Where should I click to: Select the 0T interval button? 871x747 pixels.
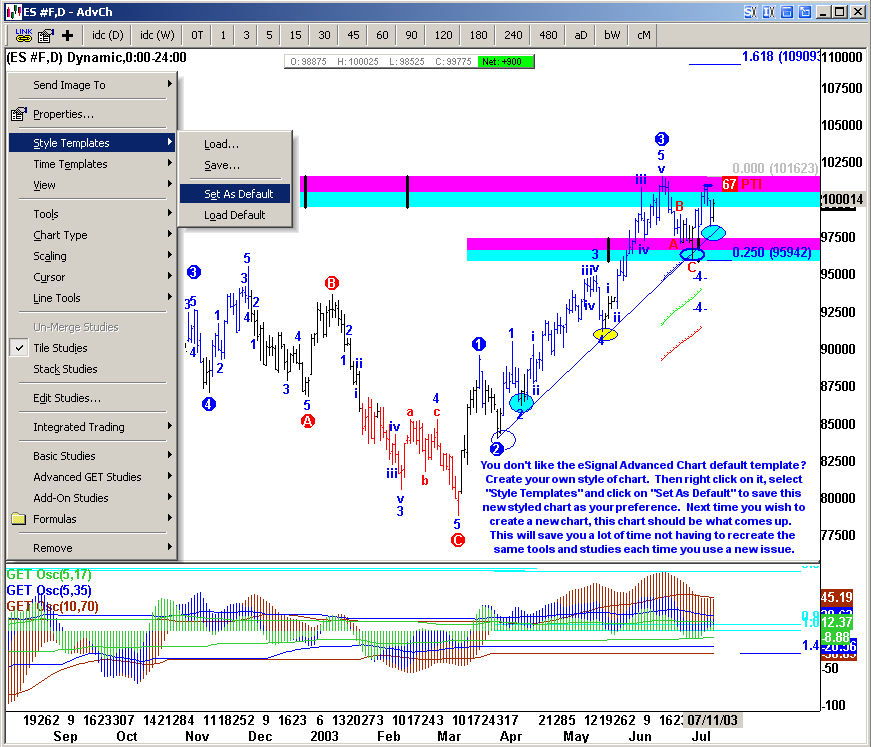coord(197,36)
